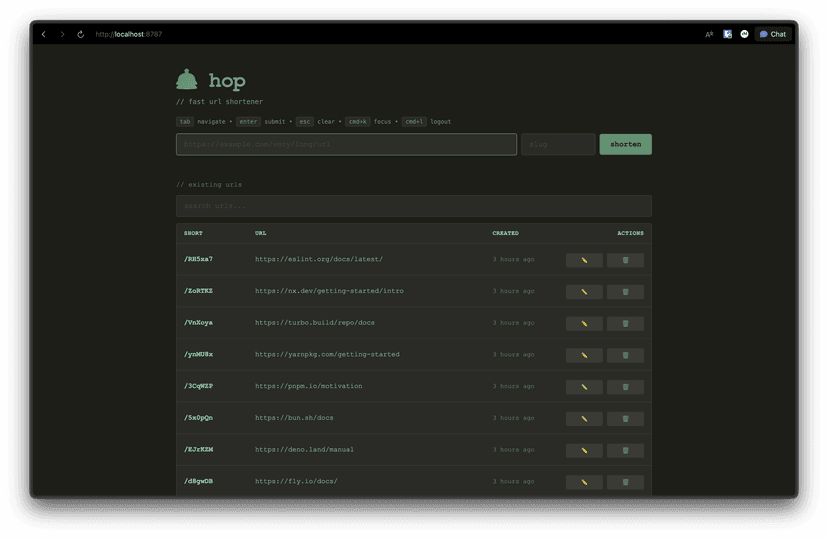Image resolution: width=828 pixels, height=538 pixels.
Task: Reload the page in browser
Action: click(81, 34)
